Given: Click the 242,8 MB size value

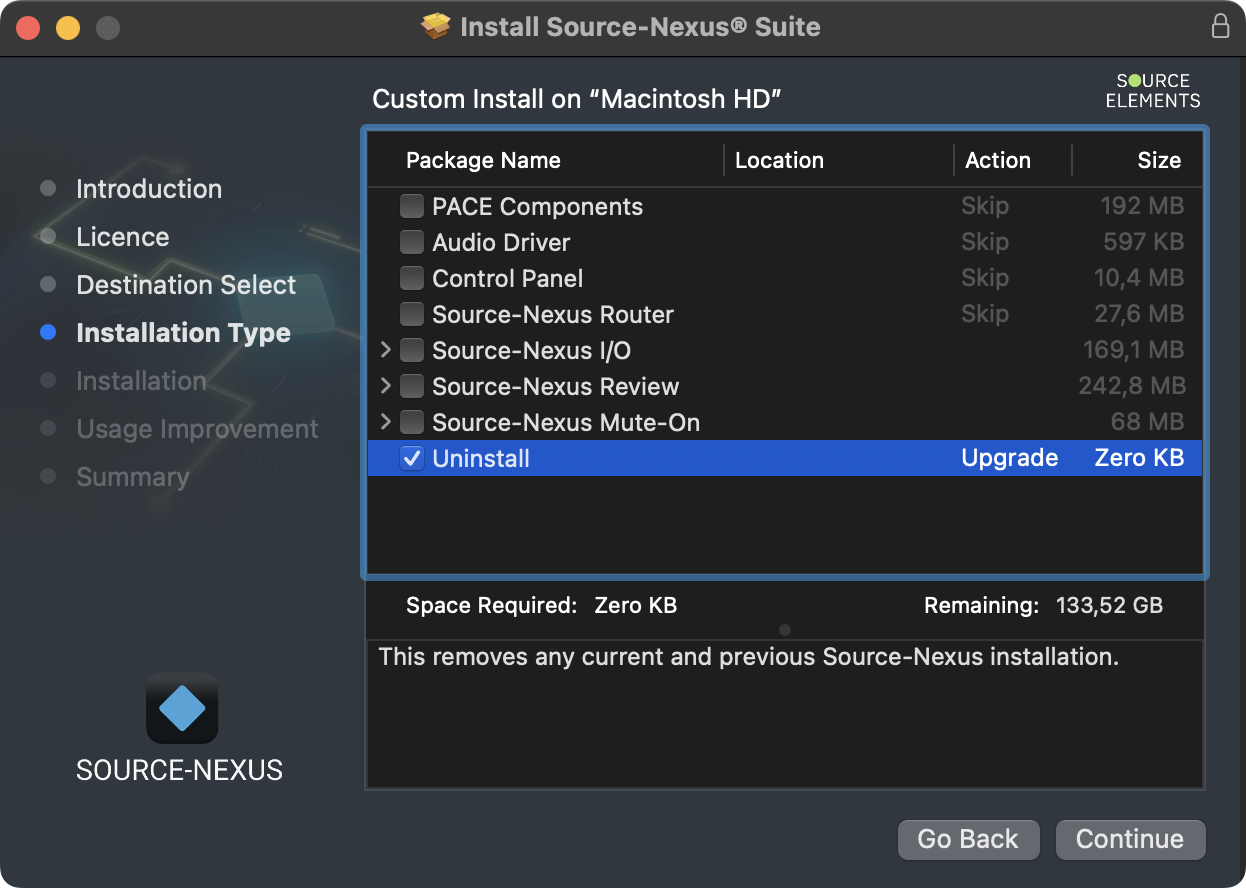Looking at the screenshot, I should coord(1131,387).
